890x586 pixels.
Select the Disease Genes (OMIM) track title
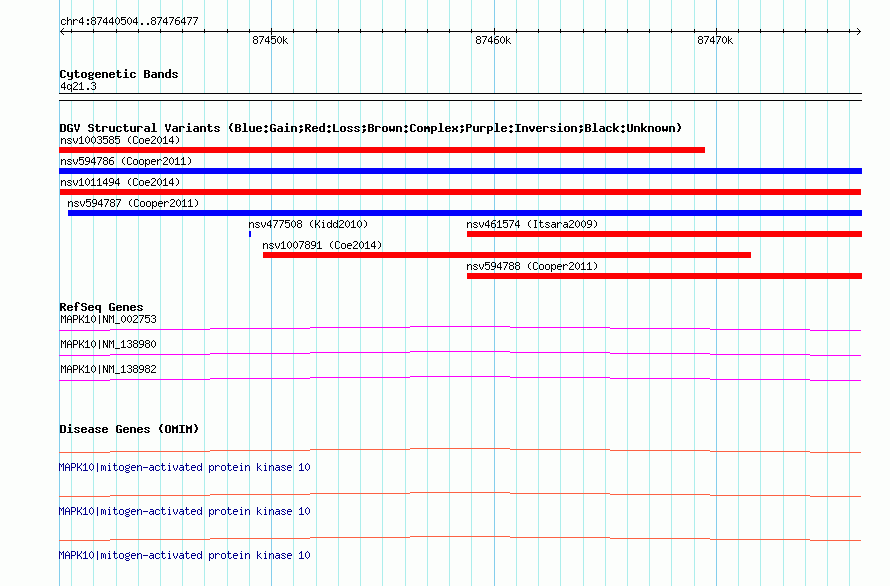pos(129,429)
